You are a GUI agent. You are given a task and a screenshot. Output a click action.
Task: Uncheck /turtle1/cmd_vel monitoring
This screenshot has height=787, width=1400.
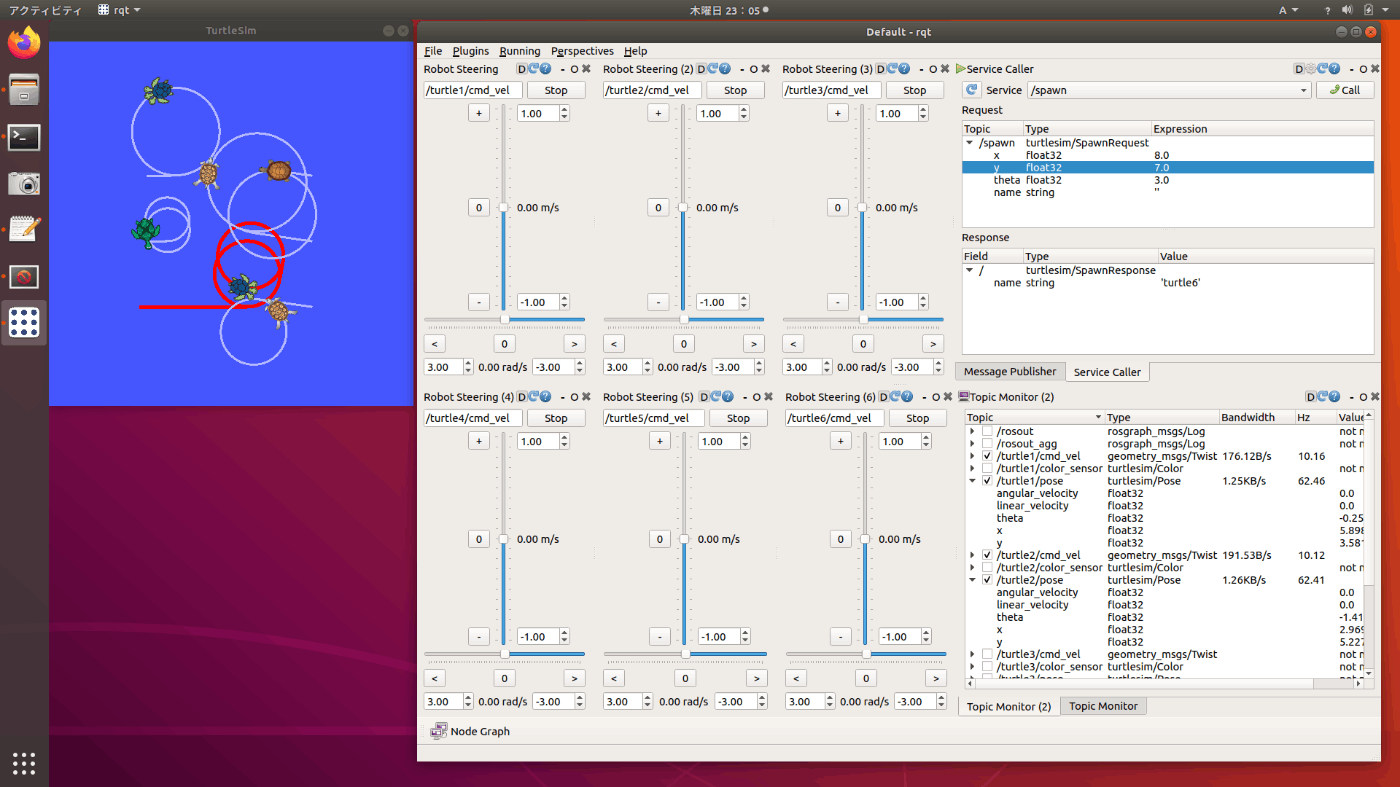tap(988, 456)
